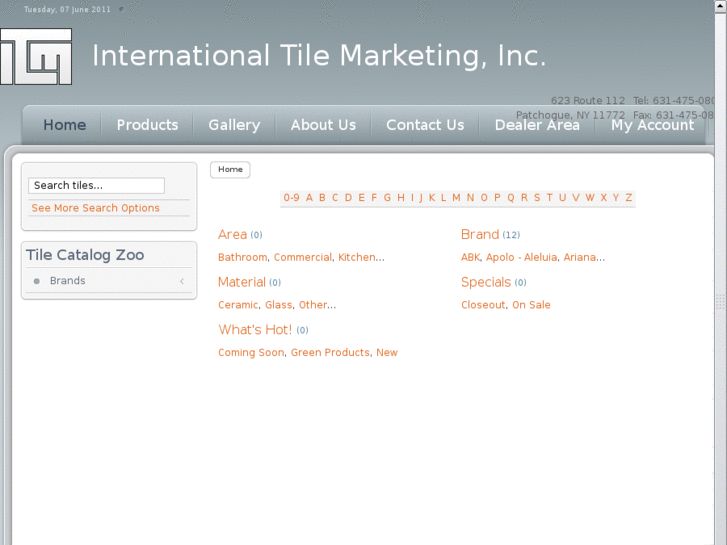This screenshot has height=545, width=727.
Task: Open the Specials category heading
Action: [x=486, y=282]
